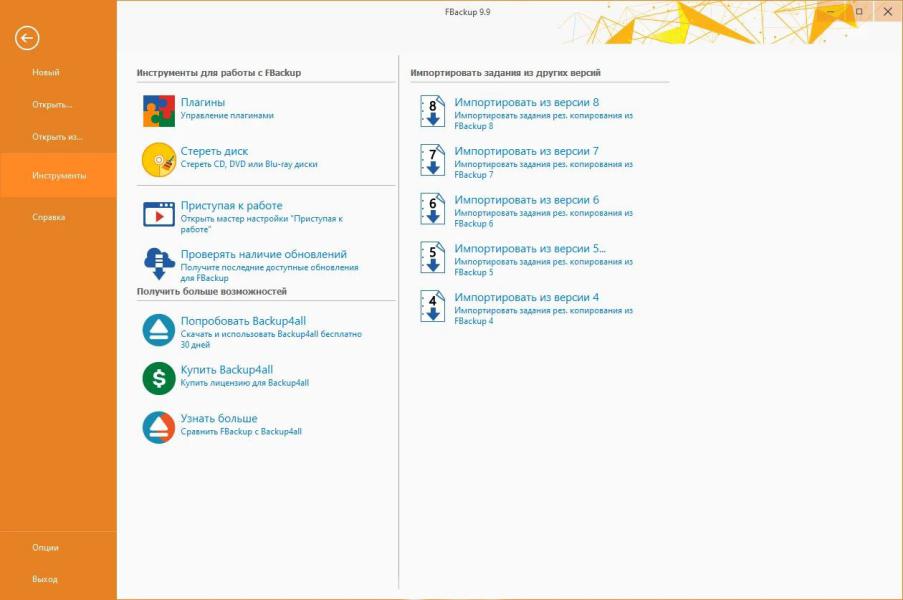Click the Стереть диск yellow disc icon
Viewport: 903px width, 600px height.
(x=159, y=160)
